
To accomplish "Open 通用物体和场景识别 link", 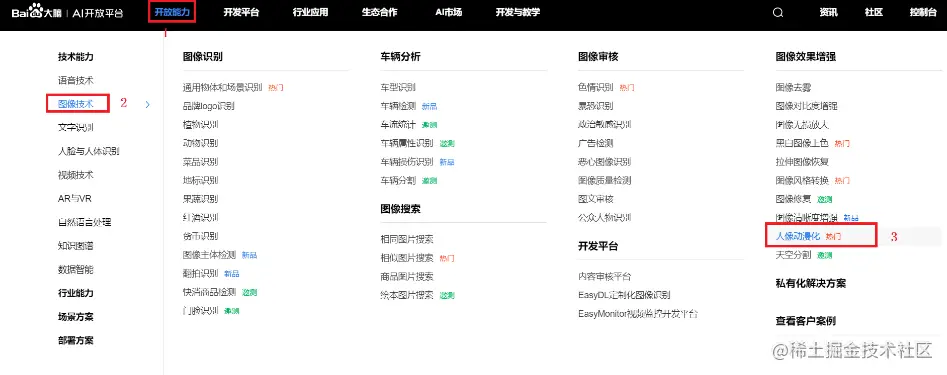I will click(222, 88).
